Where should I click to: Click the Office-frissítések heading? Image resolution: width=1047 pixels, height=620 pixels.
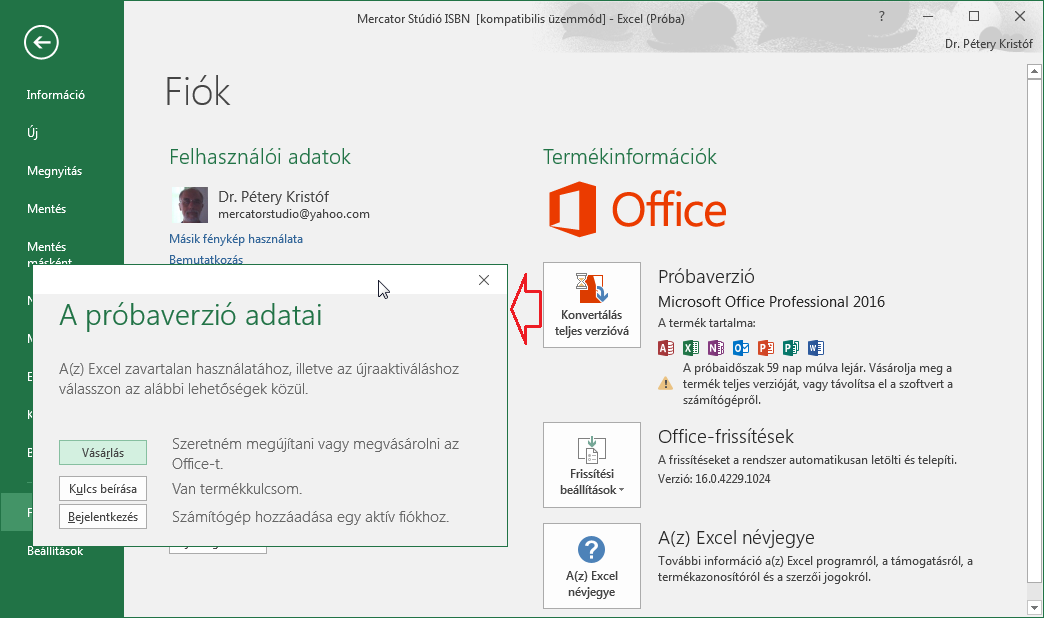pos(726,436)
